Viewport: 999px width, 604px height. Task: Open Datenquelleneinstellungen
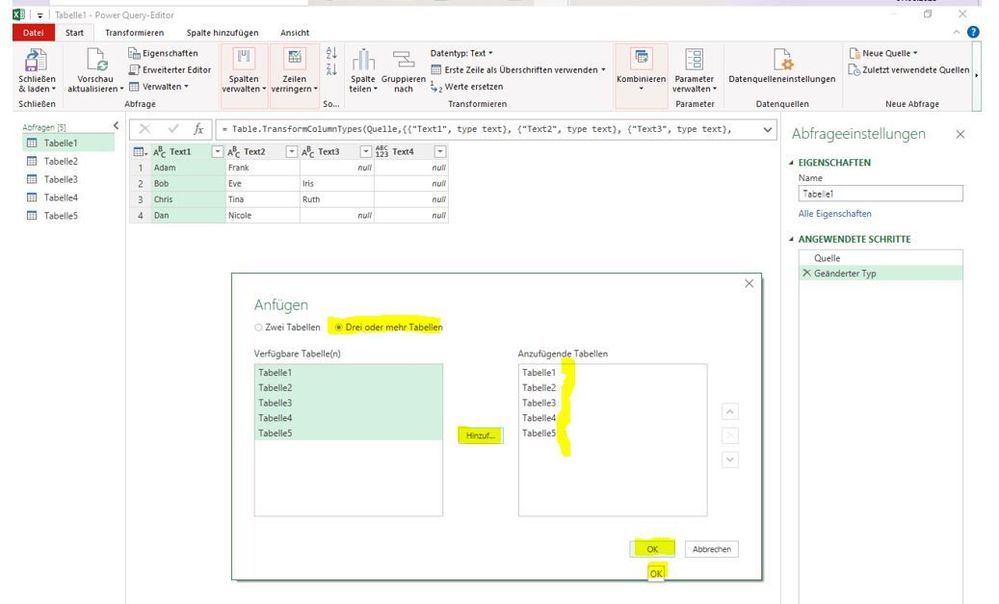click(x=782, y=65)
